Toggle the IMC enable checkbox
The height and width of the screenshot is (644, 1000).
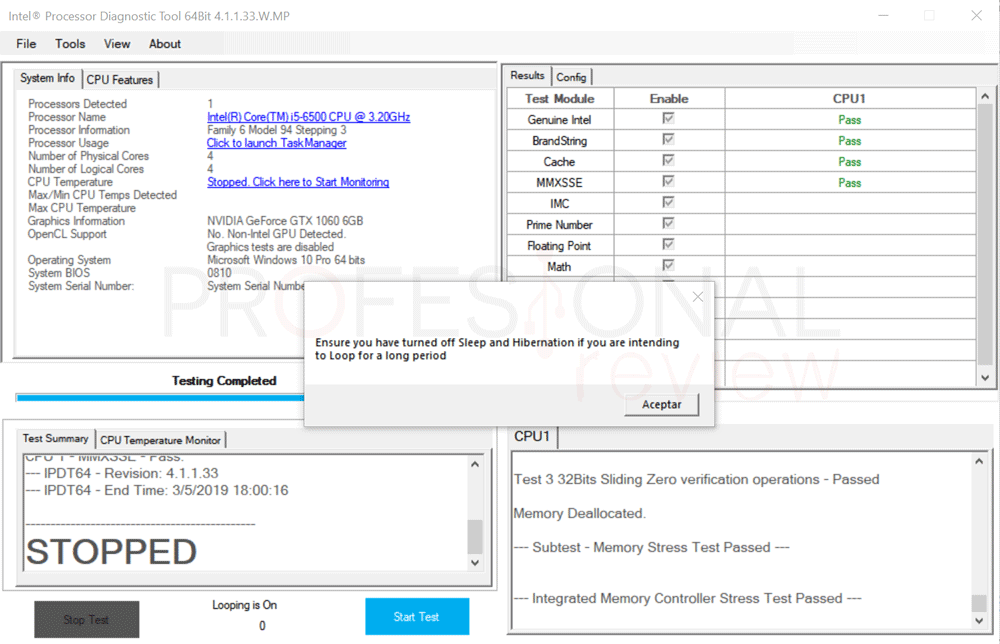coord(668,202)
